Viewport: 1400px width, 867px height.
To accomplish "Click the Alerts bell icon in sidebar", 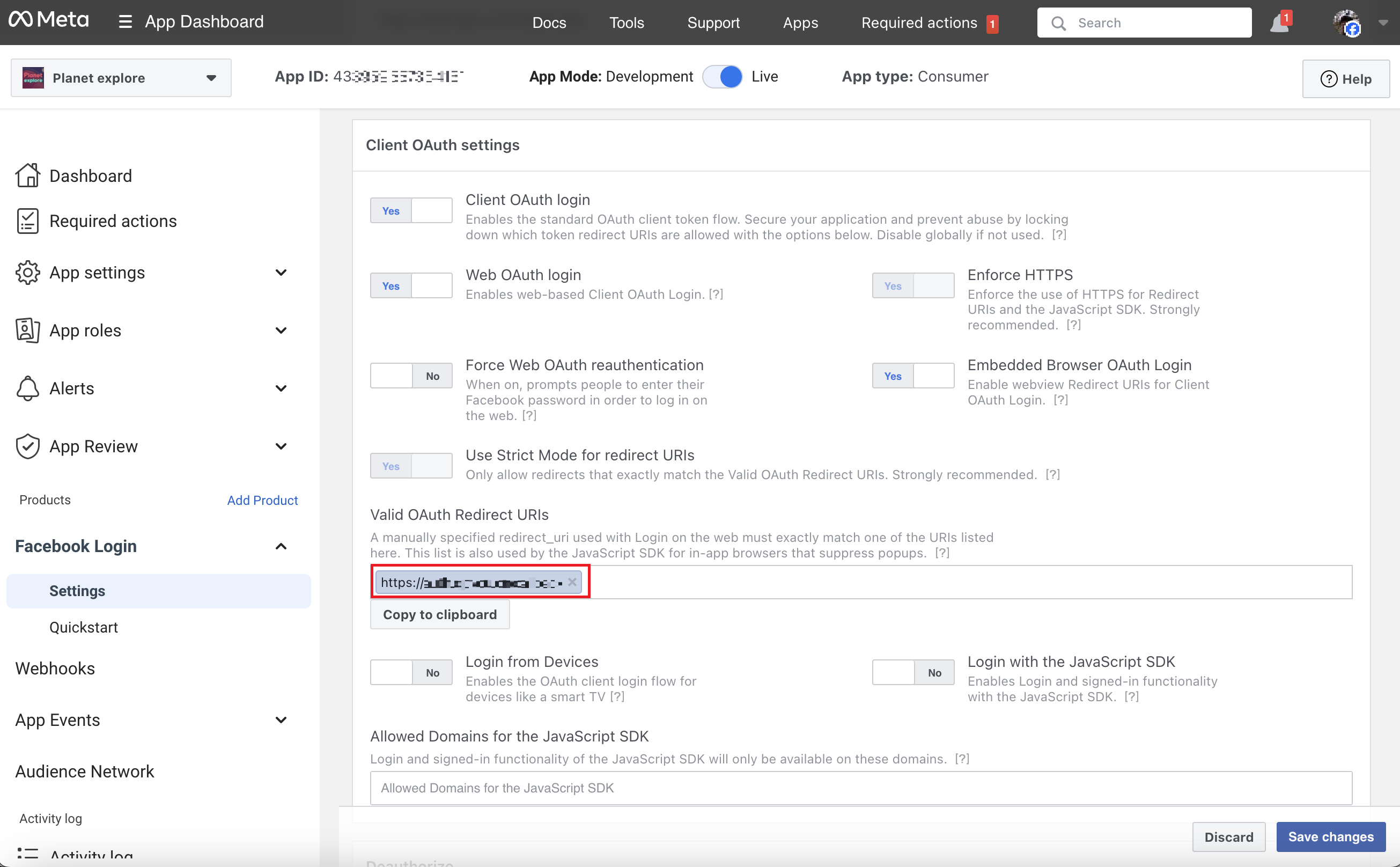I will tap(27, 388).
